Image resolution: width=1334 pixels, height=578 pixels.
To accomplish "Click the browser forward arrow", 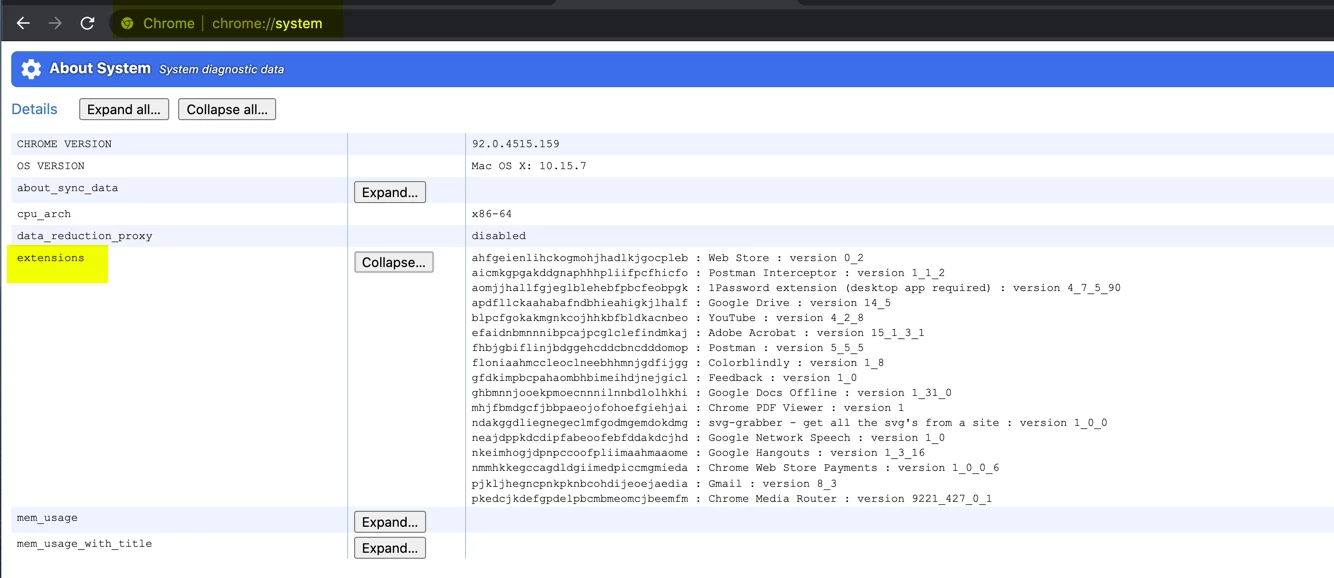I will [x=56, y=23].
